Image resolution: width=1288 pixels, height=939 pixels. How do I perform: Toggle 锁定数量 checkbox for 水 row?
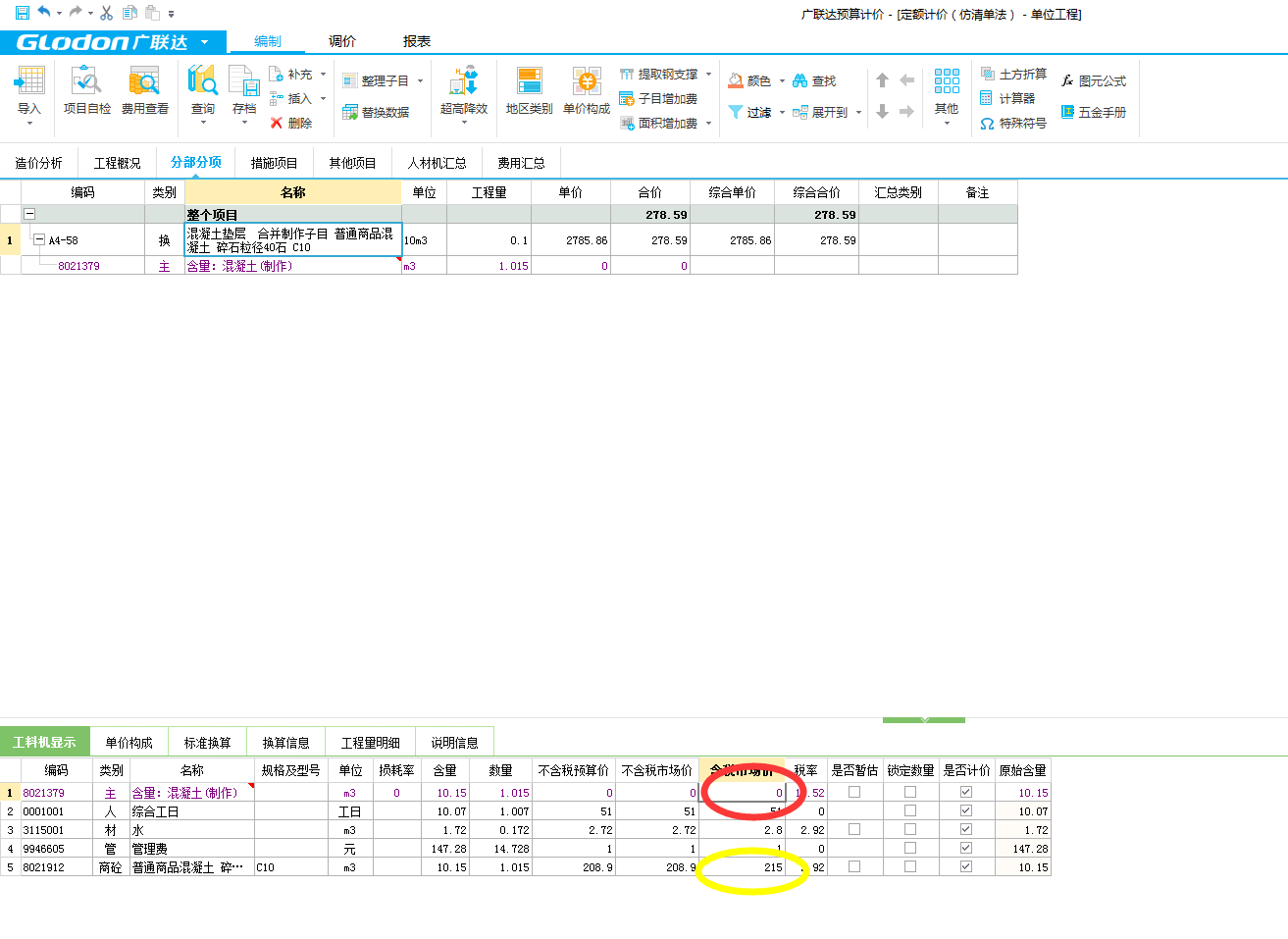point(910,829)
